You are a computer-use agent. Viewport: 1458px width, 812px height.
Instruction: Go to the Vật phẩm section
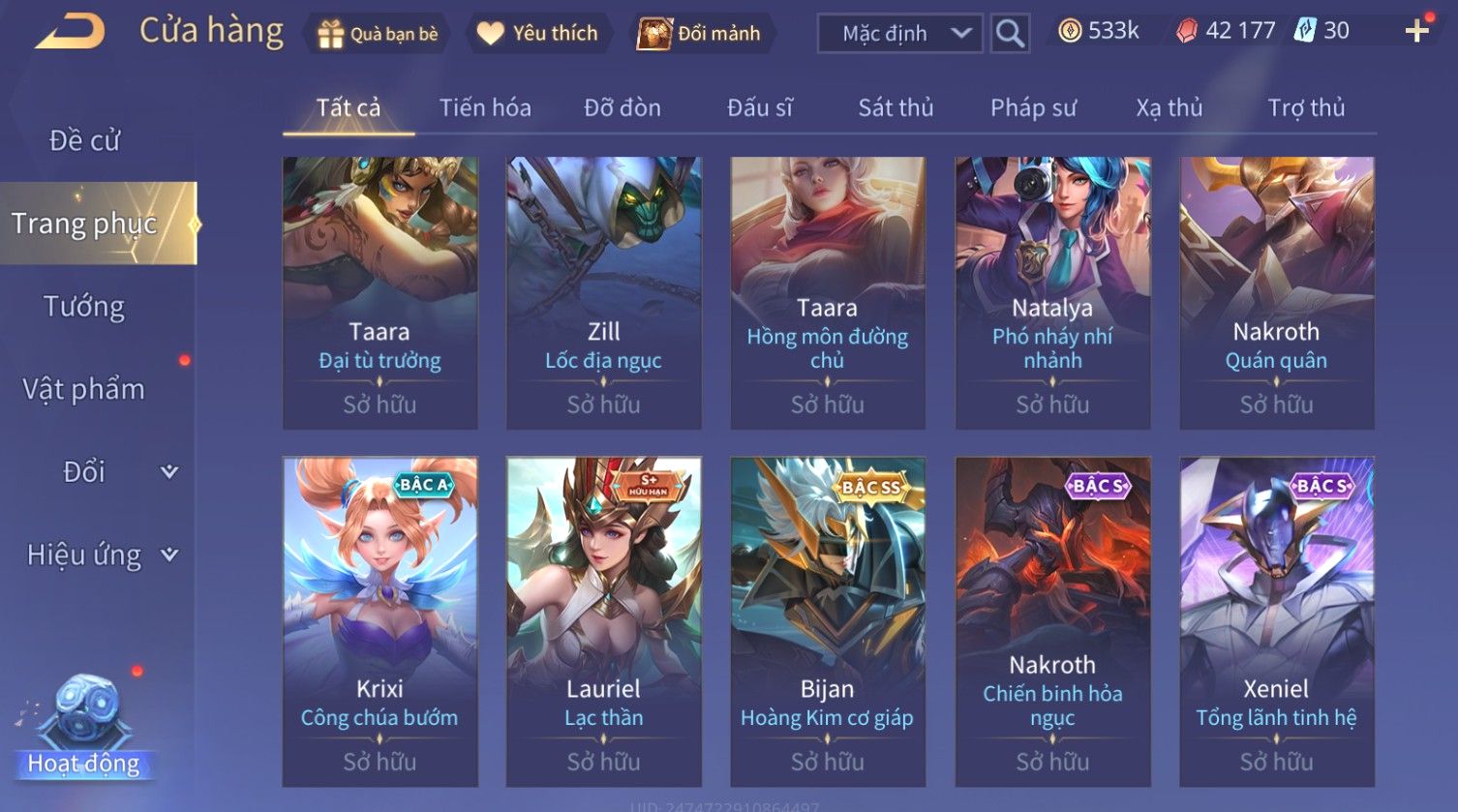click(x=83, y=389)
